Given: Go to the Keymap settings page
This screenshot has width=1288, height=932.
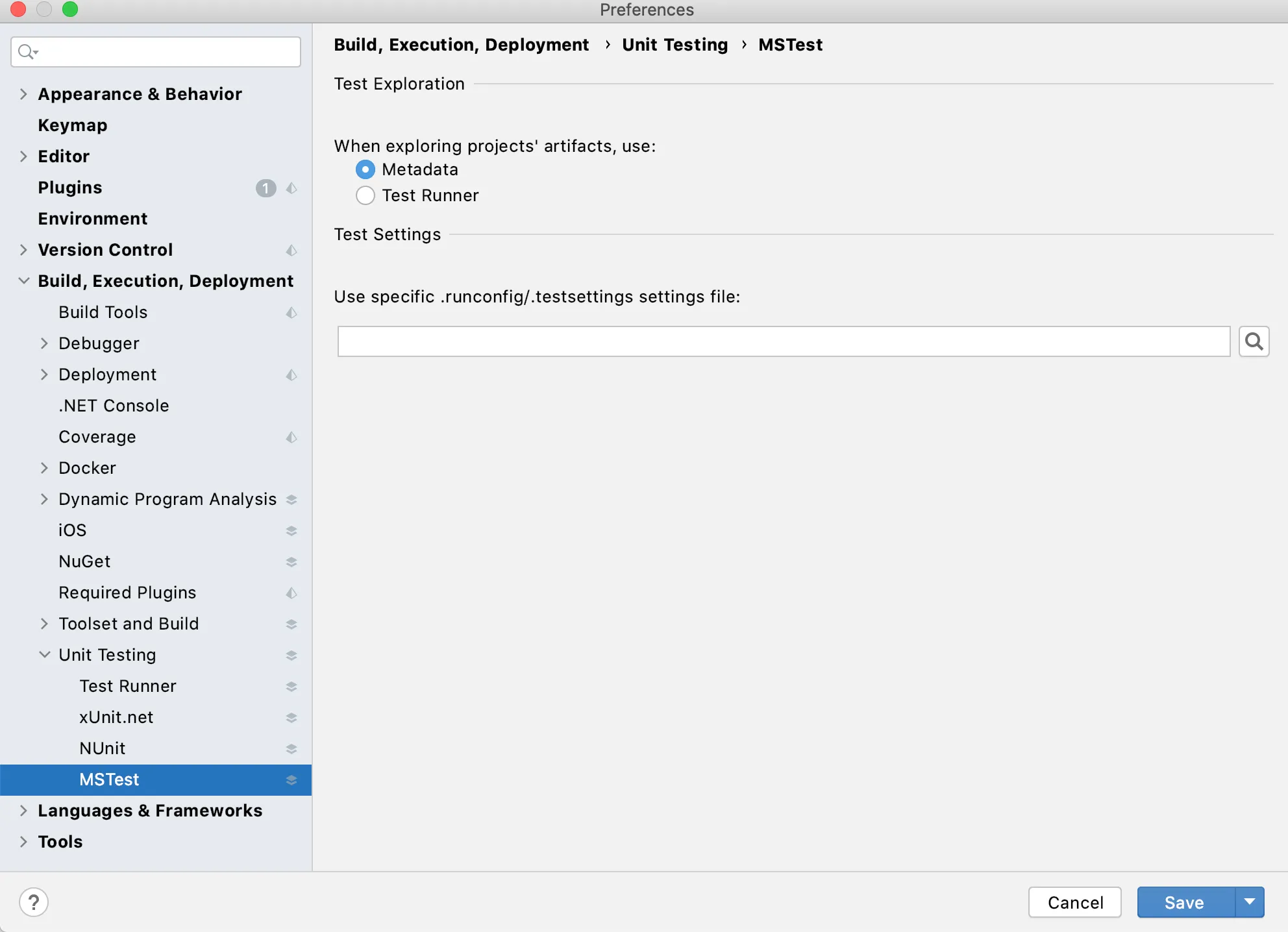Looking at the screenshot, I should pyautogui.click(x=73, y=125).
